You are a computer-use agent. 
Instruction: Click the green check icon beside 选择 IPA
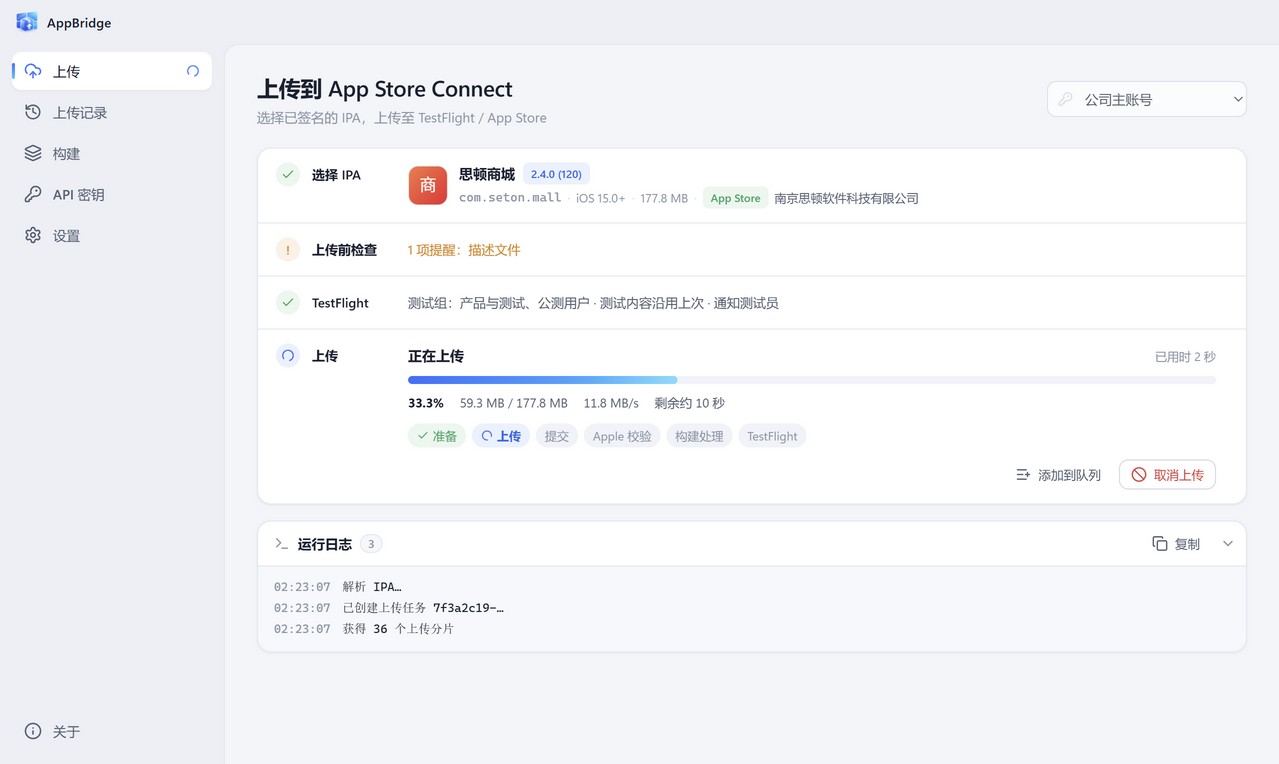[288, 174]
